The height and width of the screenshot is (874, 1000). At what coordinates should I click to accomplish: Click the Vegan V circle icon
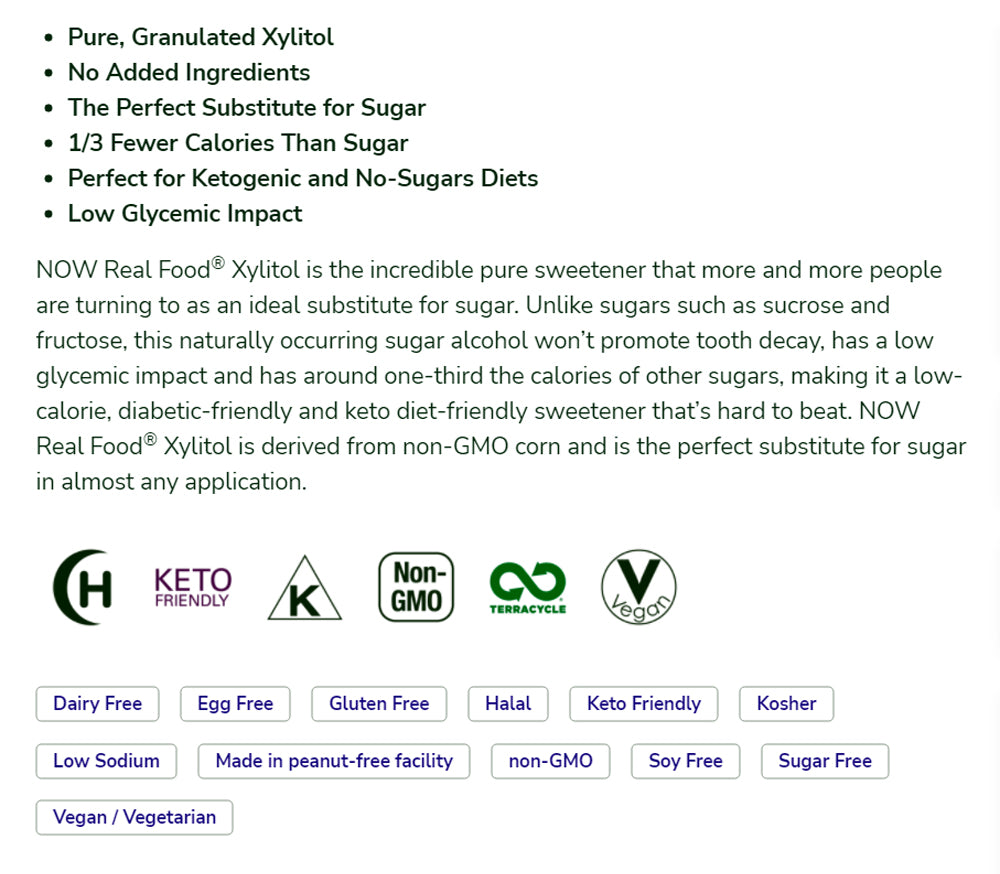(639, 588)
